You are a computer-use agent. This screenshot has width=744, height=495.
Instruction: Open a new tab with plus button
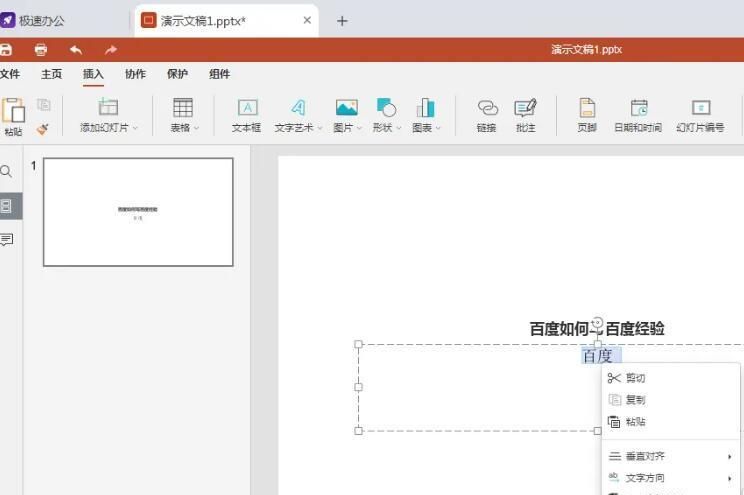pos(342,21)
